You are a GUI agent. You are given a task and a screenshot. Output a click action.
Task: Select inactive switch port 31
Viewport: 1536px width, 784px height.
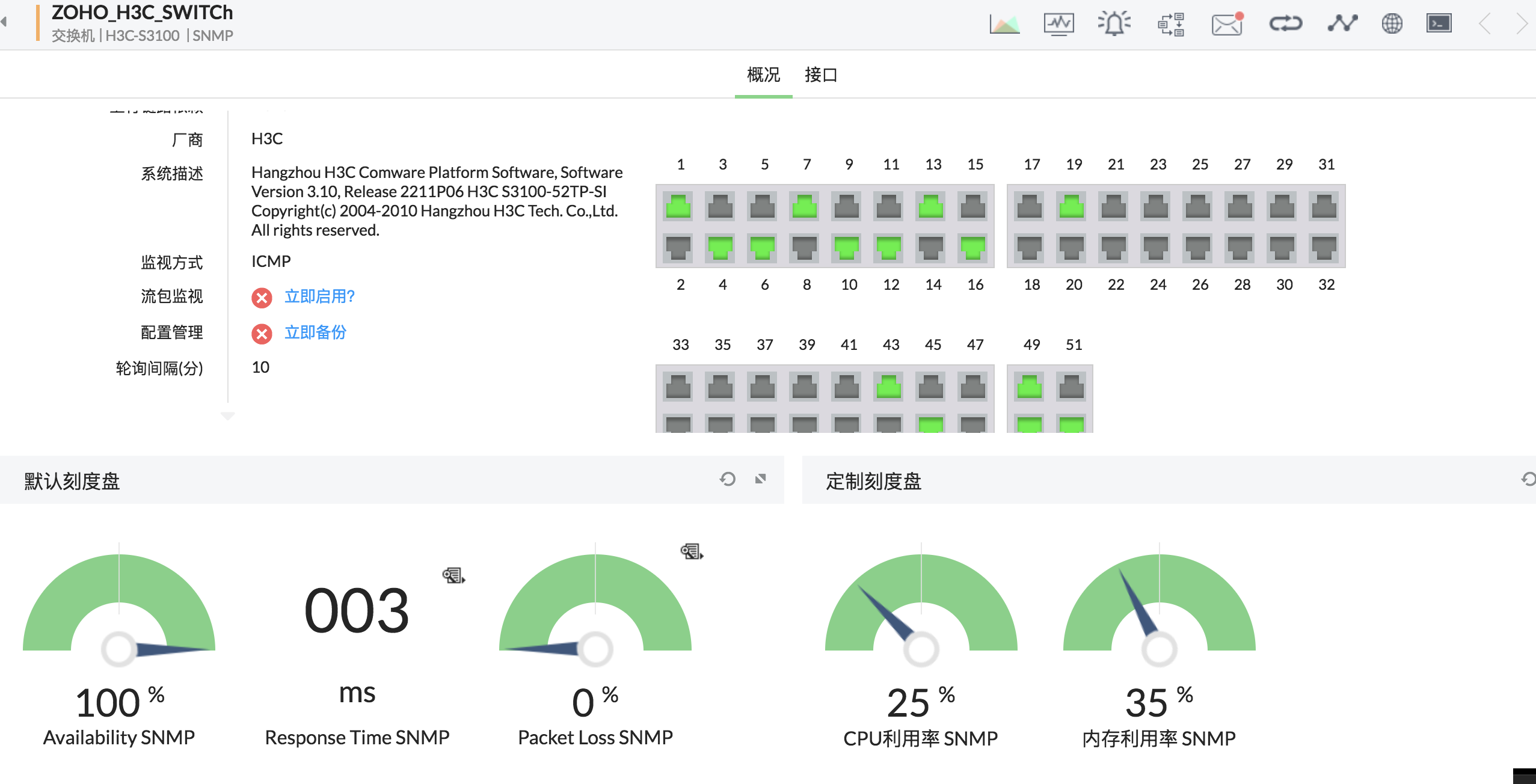(1324, 207)
